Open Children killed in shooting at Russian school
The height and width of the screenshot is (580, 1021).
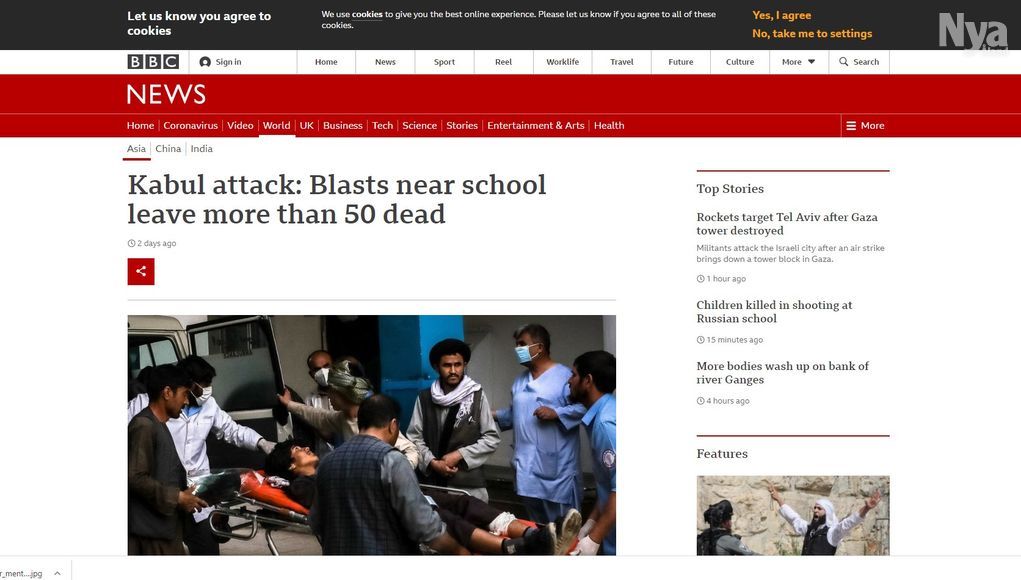[x=774, y=312]
